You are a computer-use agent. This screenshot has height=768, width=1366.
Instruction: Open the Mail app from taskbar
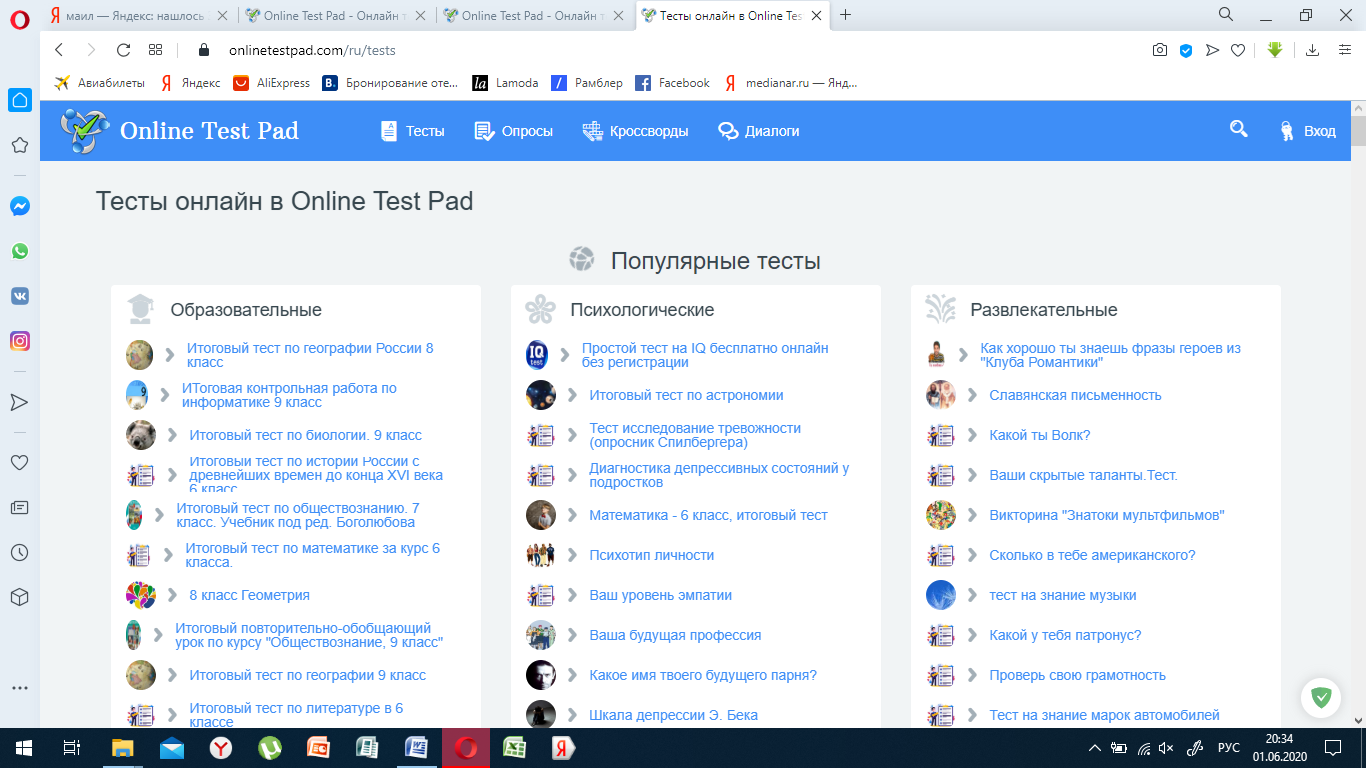(171, 748)
